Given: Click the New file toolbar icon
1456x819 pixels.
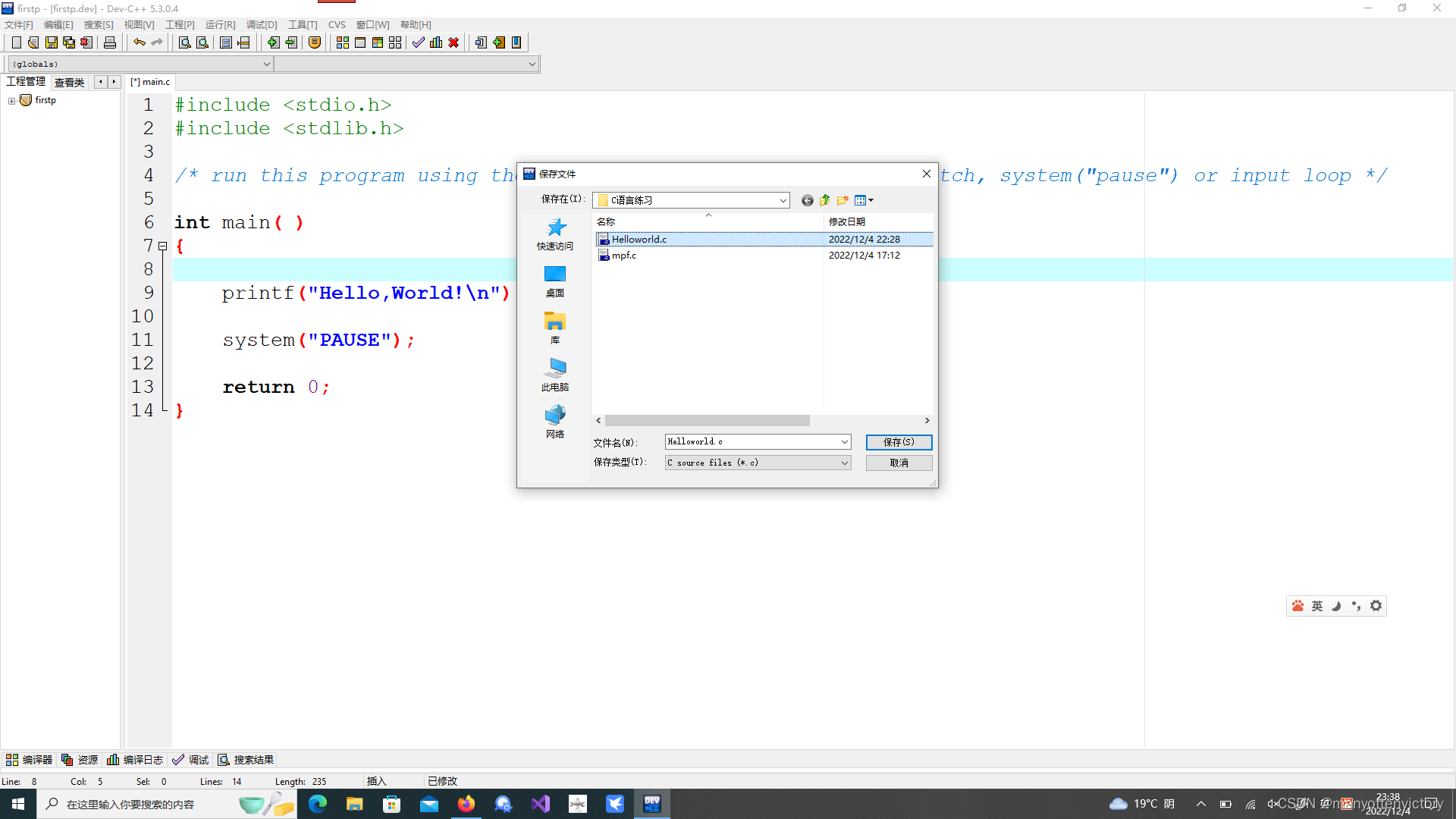Looking at the screenshot, I should 16,42.
